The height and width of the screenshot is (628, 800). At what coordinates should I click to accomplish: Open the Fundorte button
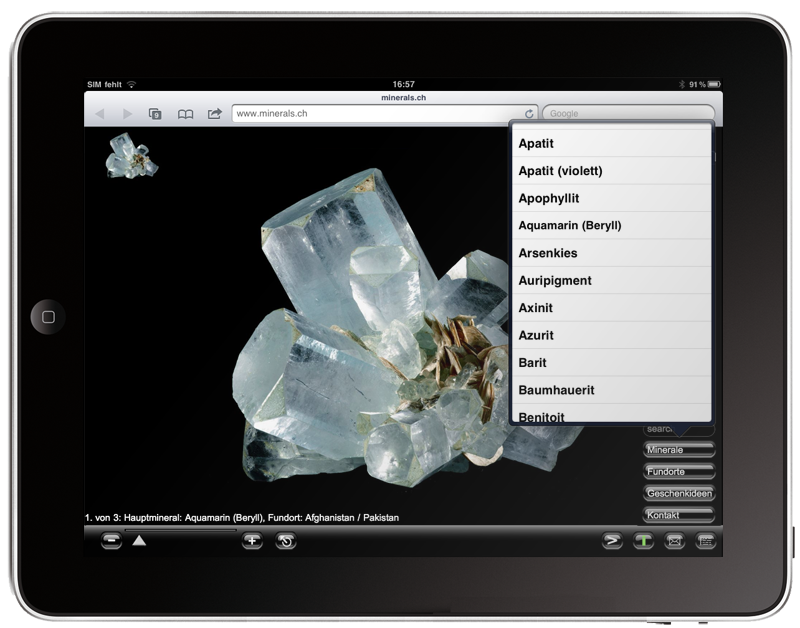click(679, 471)
